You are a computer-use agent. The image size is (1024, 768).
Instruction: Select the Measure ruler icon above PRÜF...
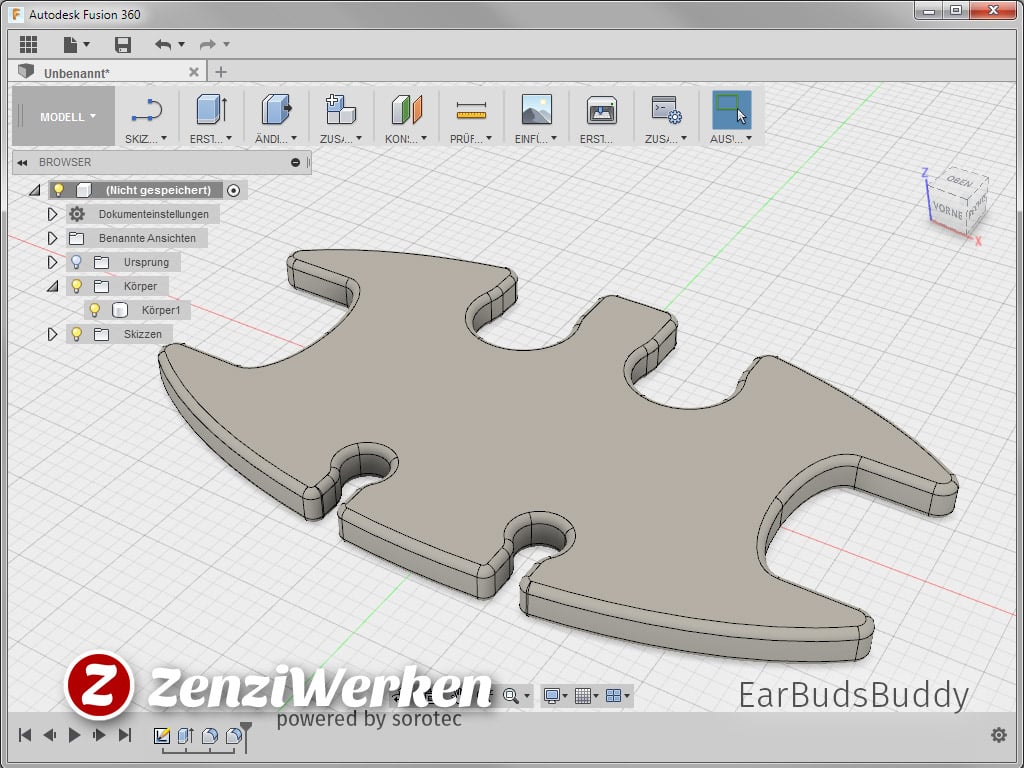click(471, 110)
